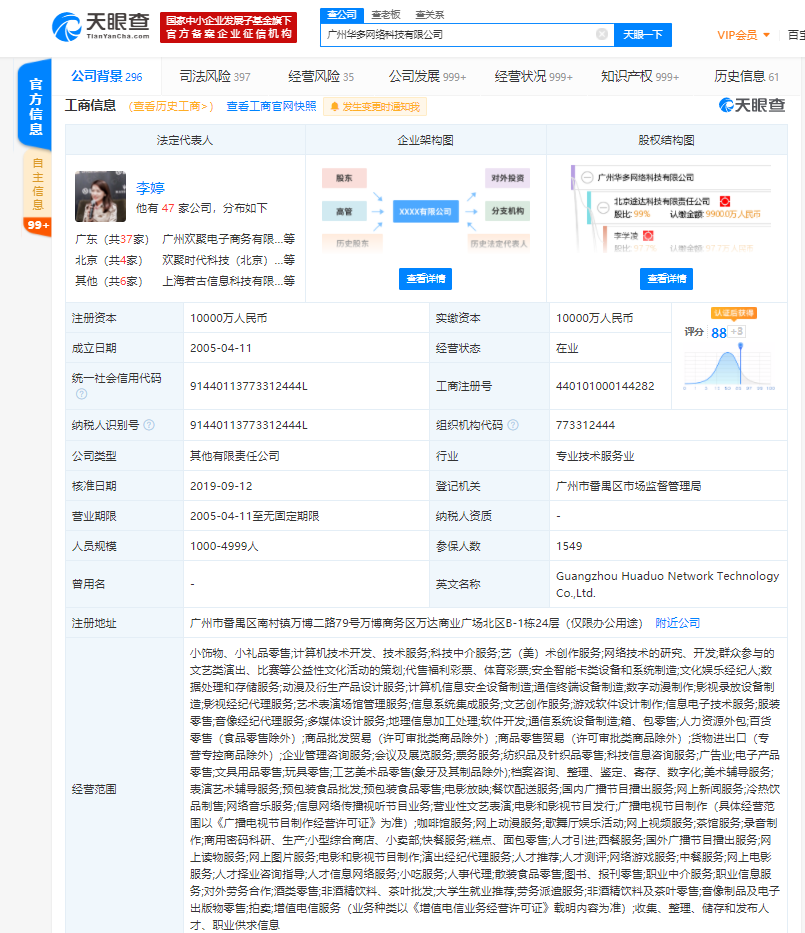The width and height of the screenshot is (805, 933).
Task: Click the 1000-4999人 staff size value
Action: 224,546
